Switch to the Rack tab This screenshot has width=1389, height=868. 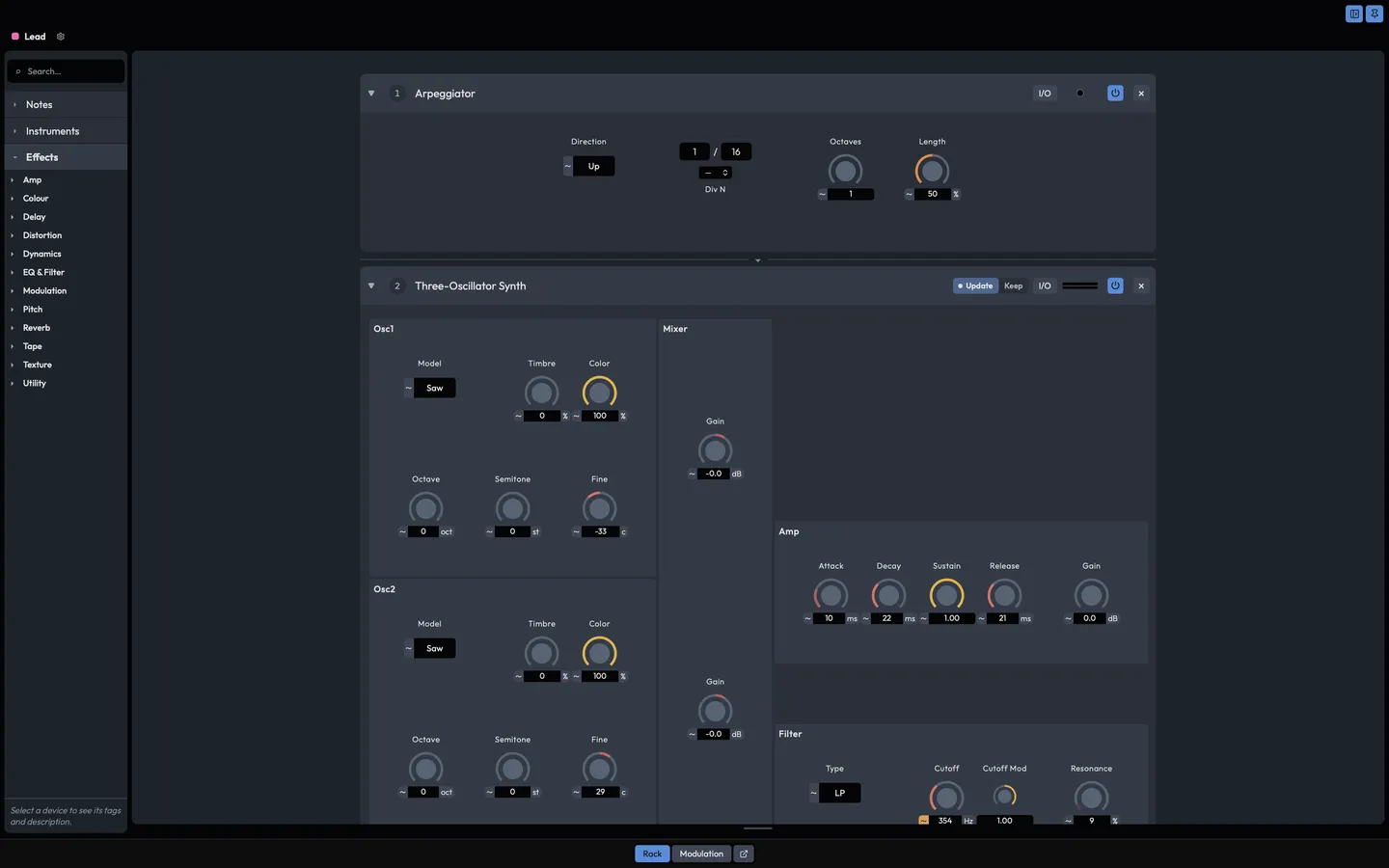652,854
